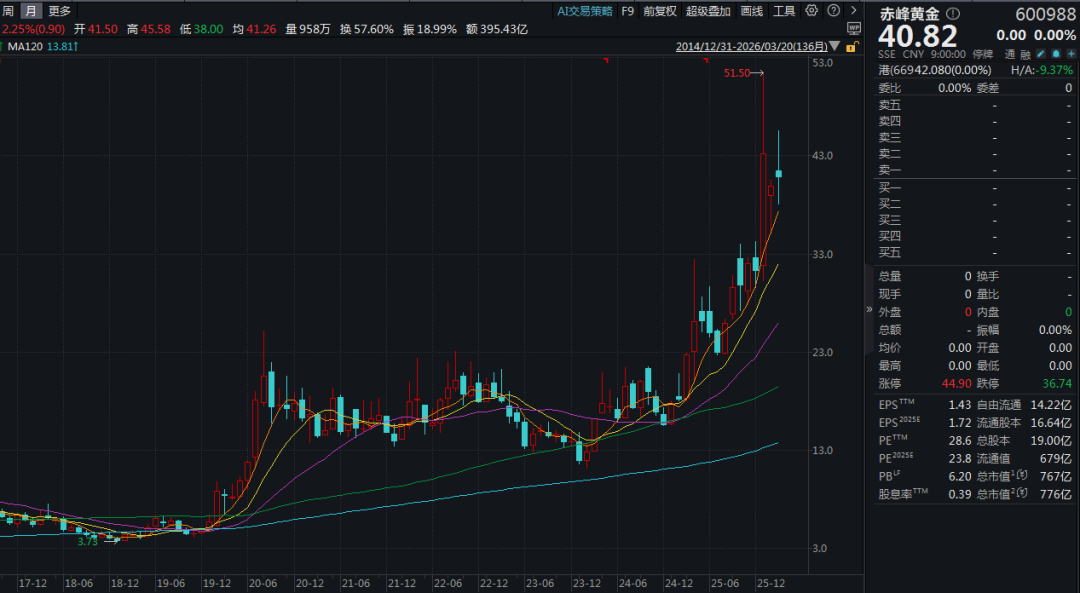Click the currency switch icon next to 总市值¹
1080x593 pixels.
click(1021, 477)
